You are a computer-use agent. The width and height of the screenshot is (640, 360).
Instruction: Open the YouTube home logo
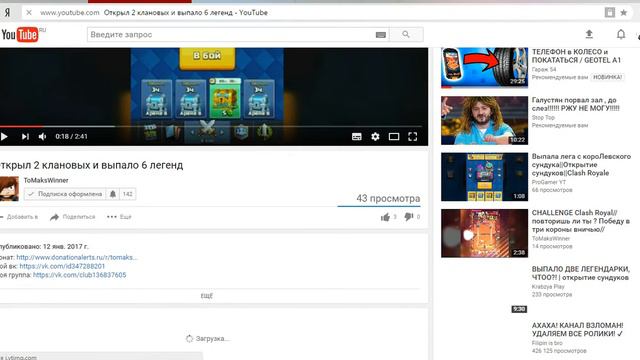pos(20,35)
